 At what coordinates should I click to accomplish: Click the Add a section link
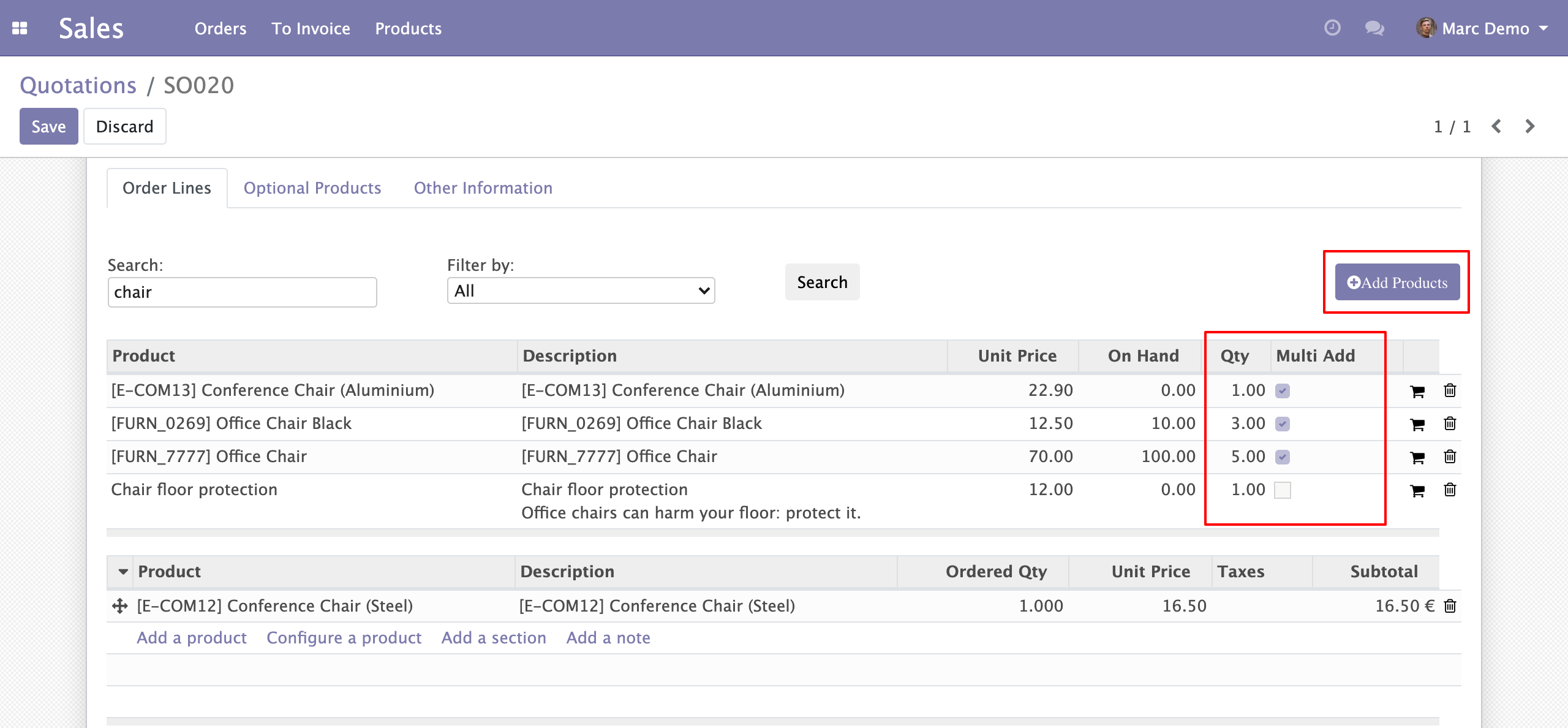tap(493, 638)
